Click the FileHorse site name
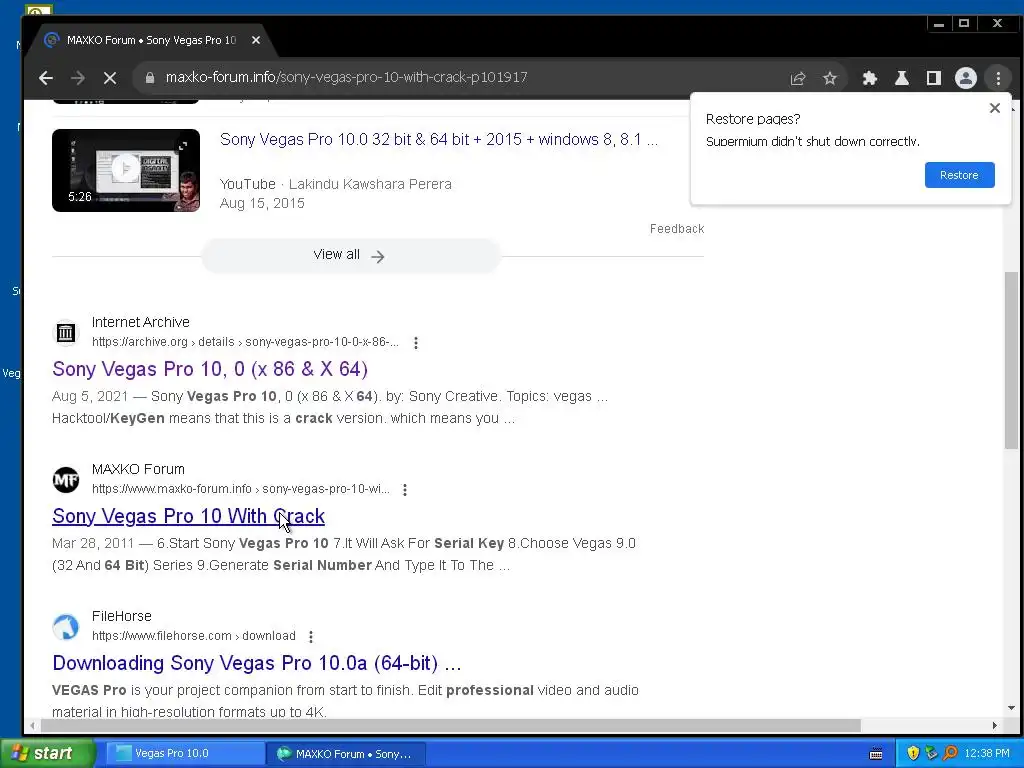The width and height of the screenshot is (1024, 768). pyautogui.click(x=121, y=616)
